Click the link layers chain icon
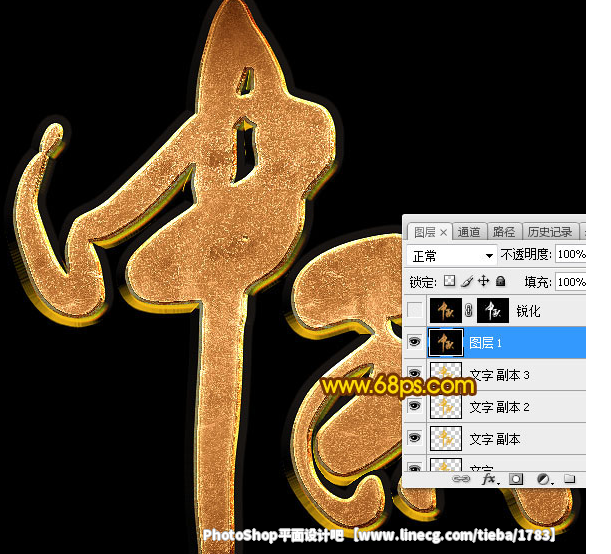 (x=463, y=479)
